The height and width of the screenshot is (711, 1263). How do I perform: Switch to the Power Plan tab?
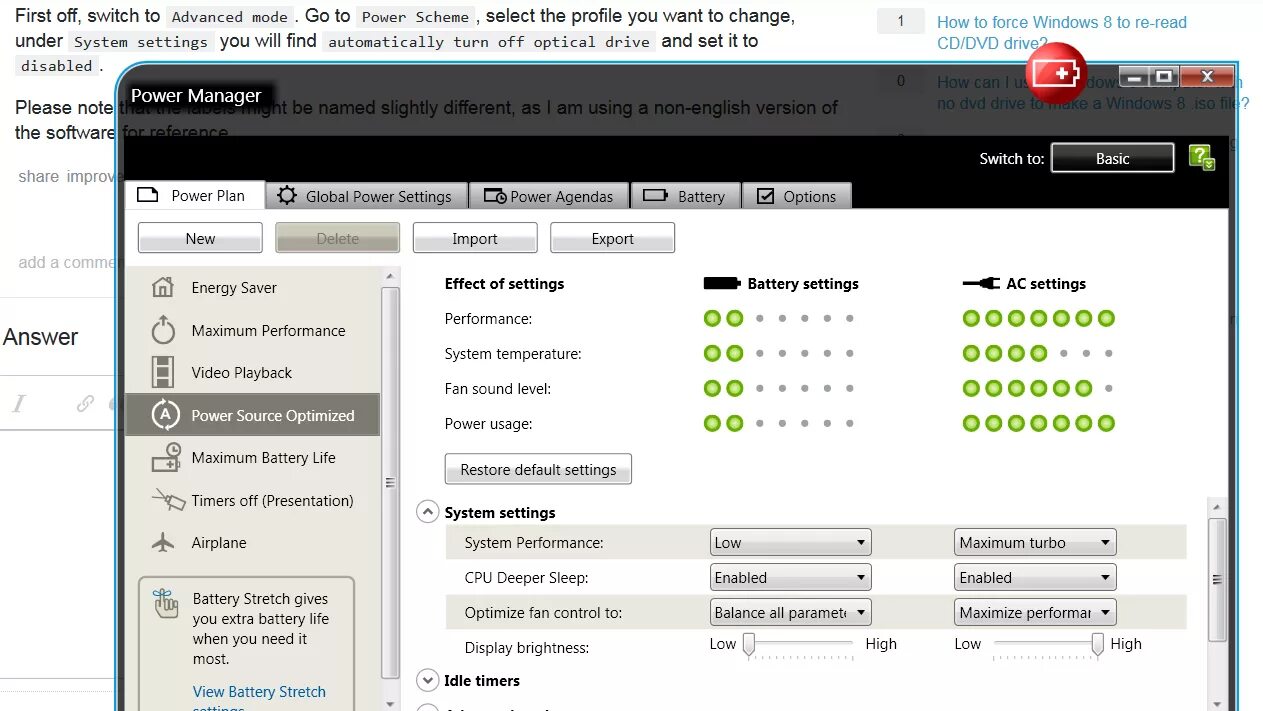[195, 196]
